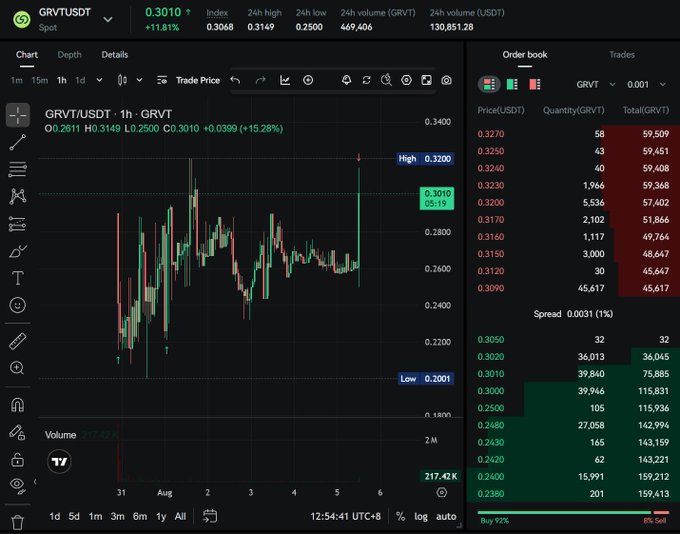Click the TradingView logo badge
Image resolution: width=680 pixels, height=534 pixels.
click(x=59, y=461)
